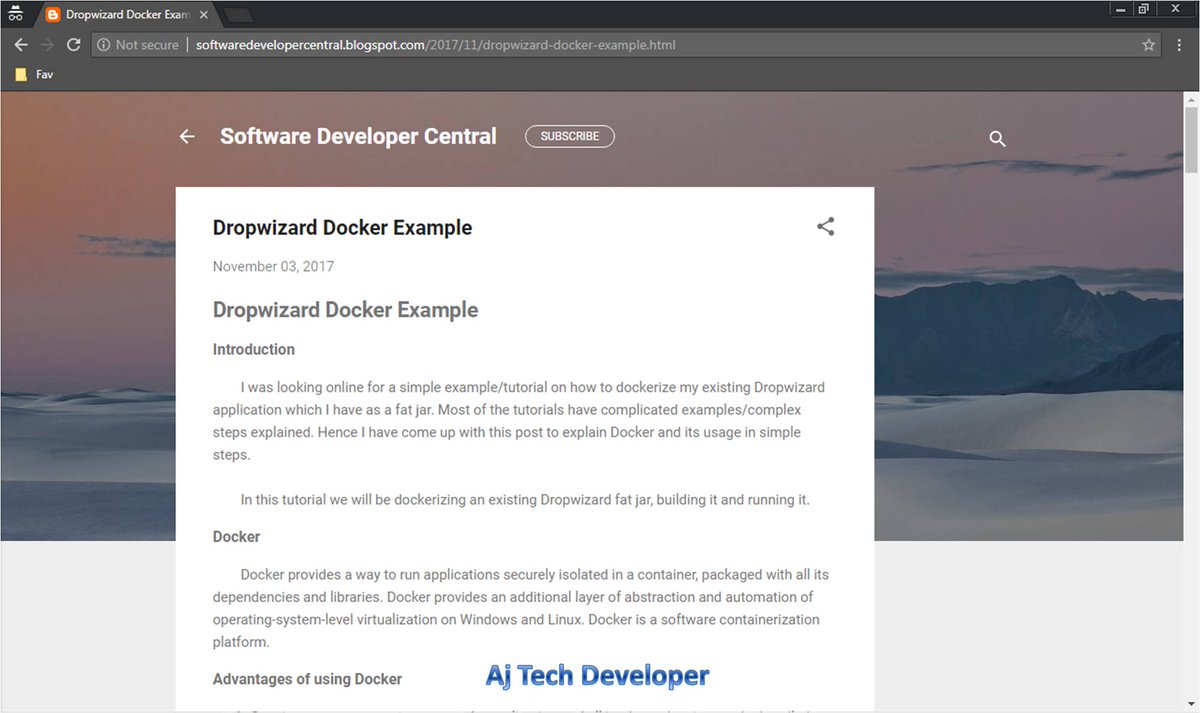Open the Fav bookmarks folder
This screenshot has width=1200, height=713.
(31, 74)
